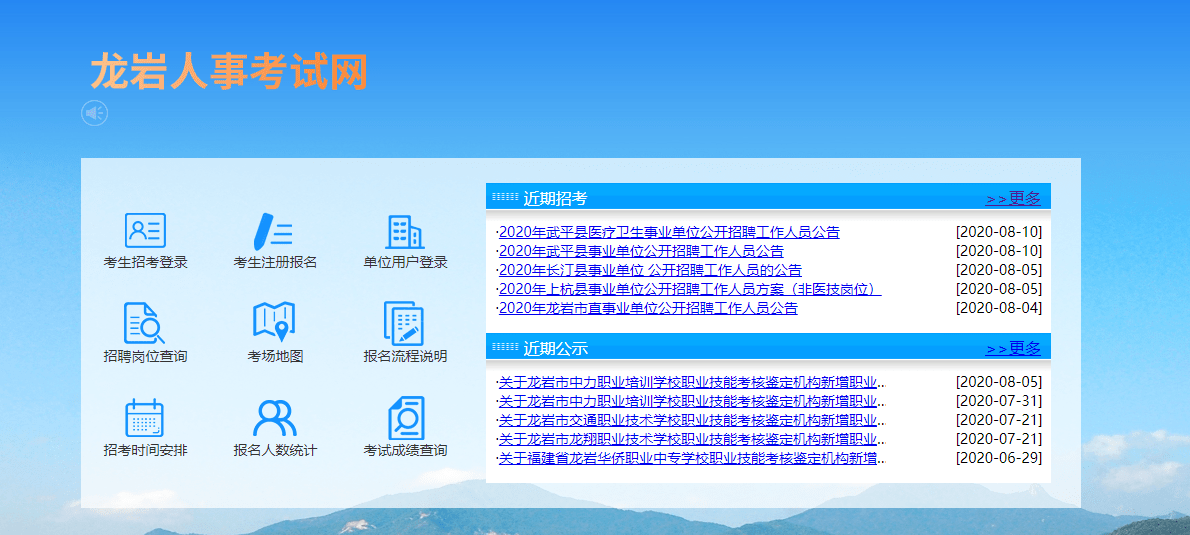Click >>更多 link in 近期招考
The width and height of the screenshot is (1190, 535).
coord(1013,199)
